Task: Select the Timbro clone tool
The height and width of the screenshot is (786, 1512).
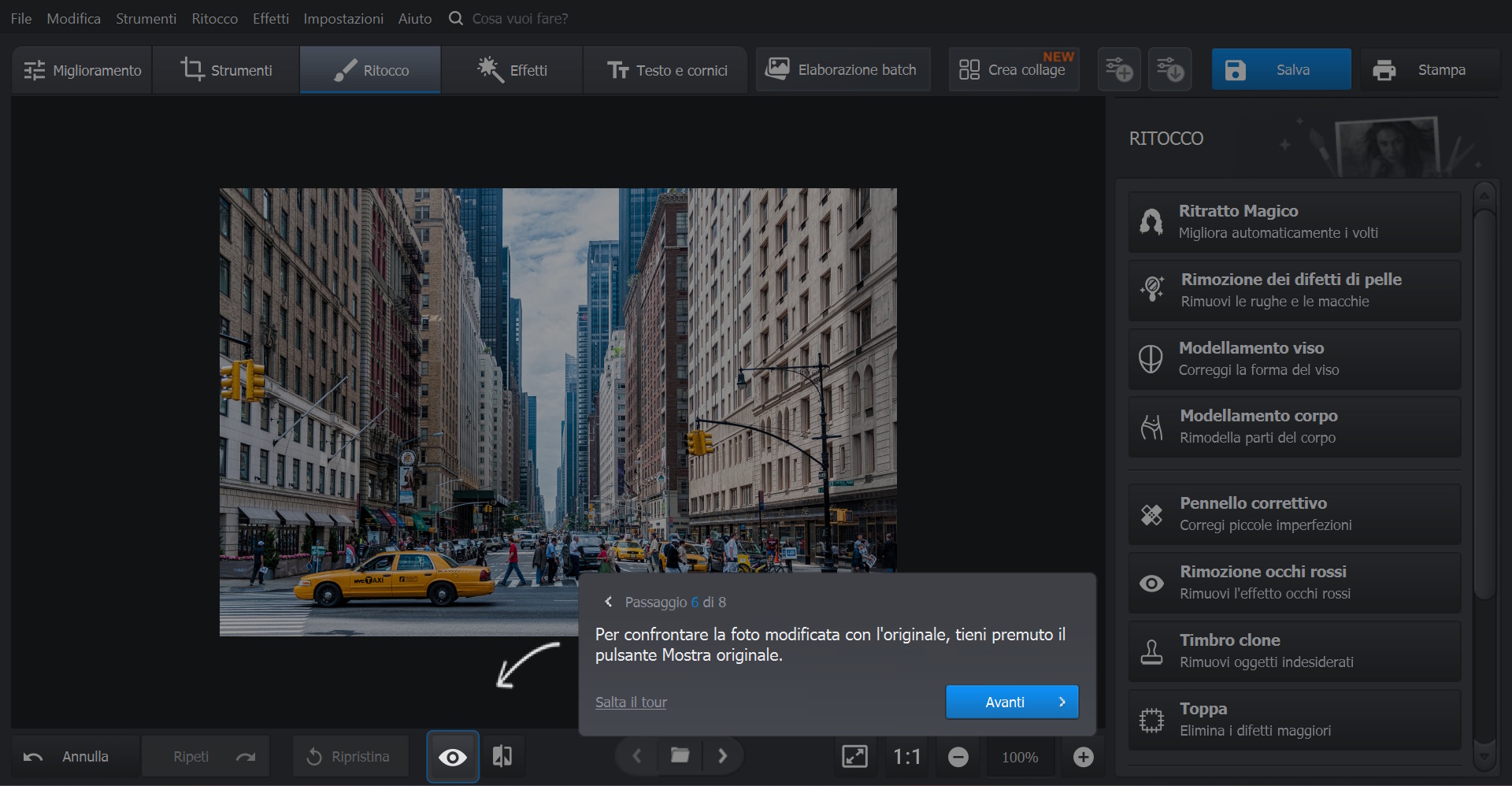Action: [x=1294, y=651]
